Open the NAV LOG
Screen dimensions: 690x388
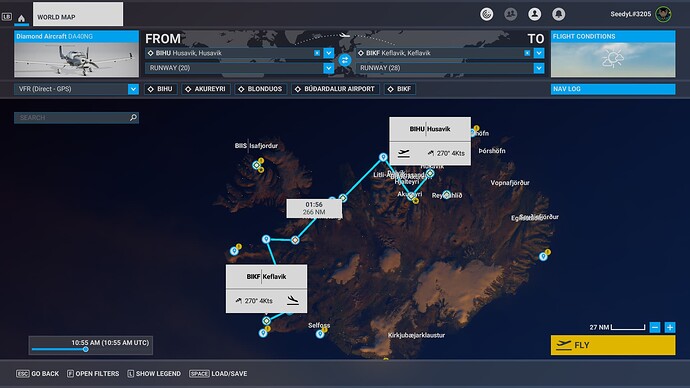613,89
